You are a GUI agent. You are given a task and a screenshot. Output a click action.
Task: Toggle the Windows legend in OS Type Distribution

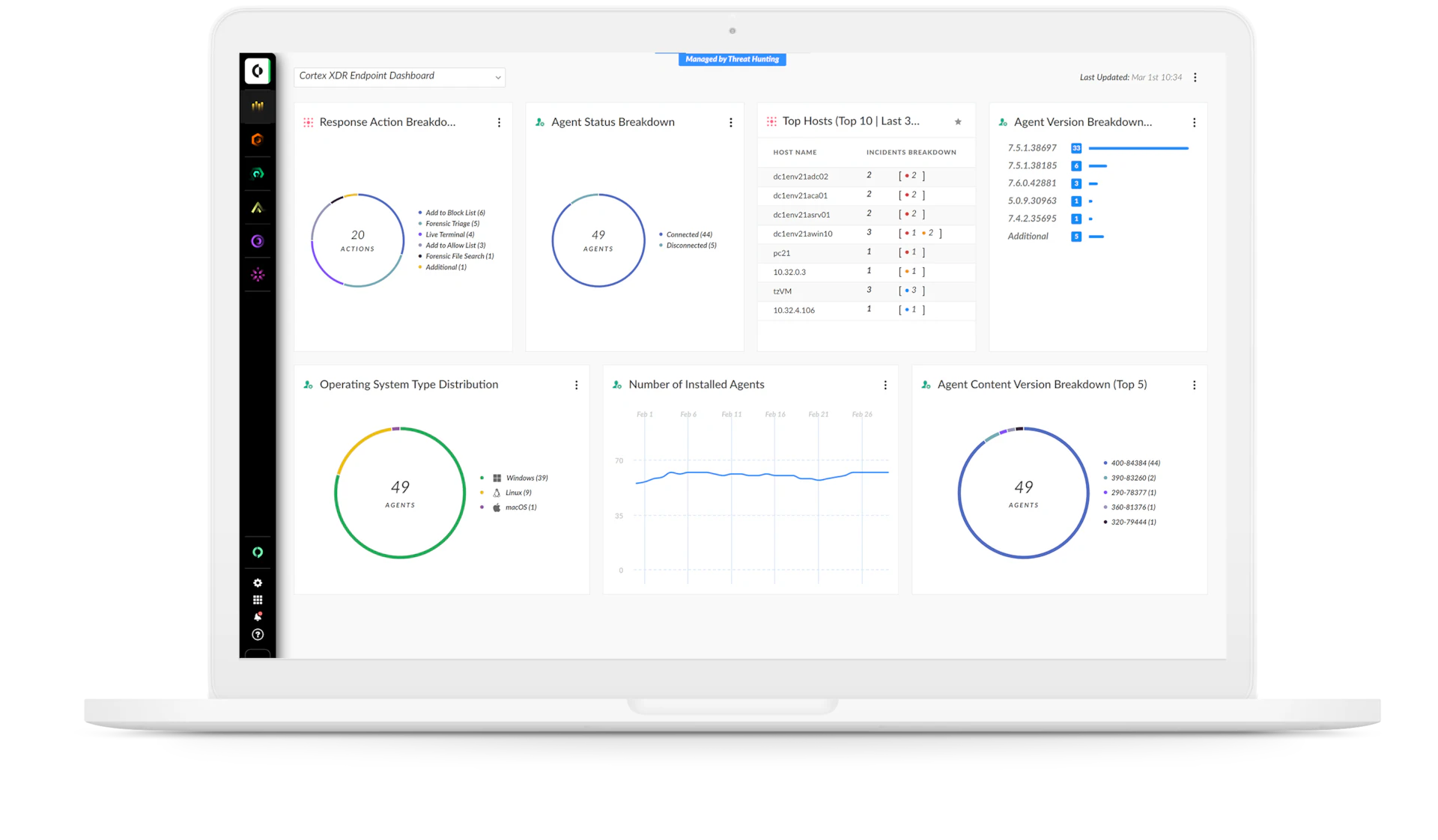(527, 478)
